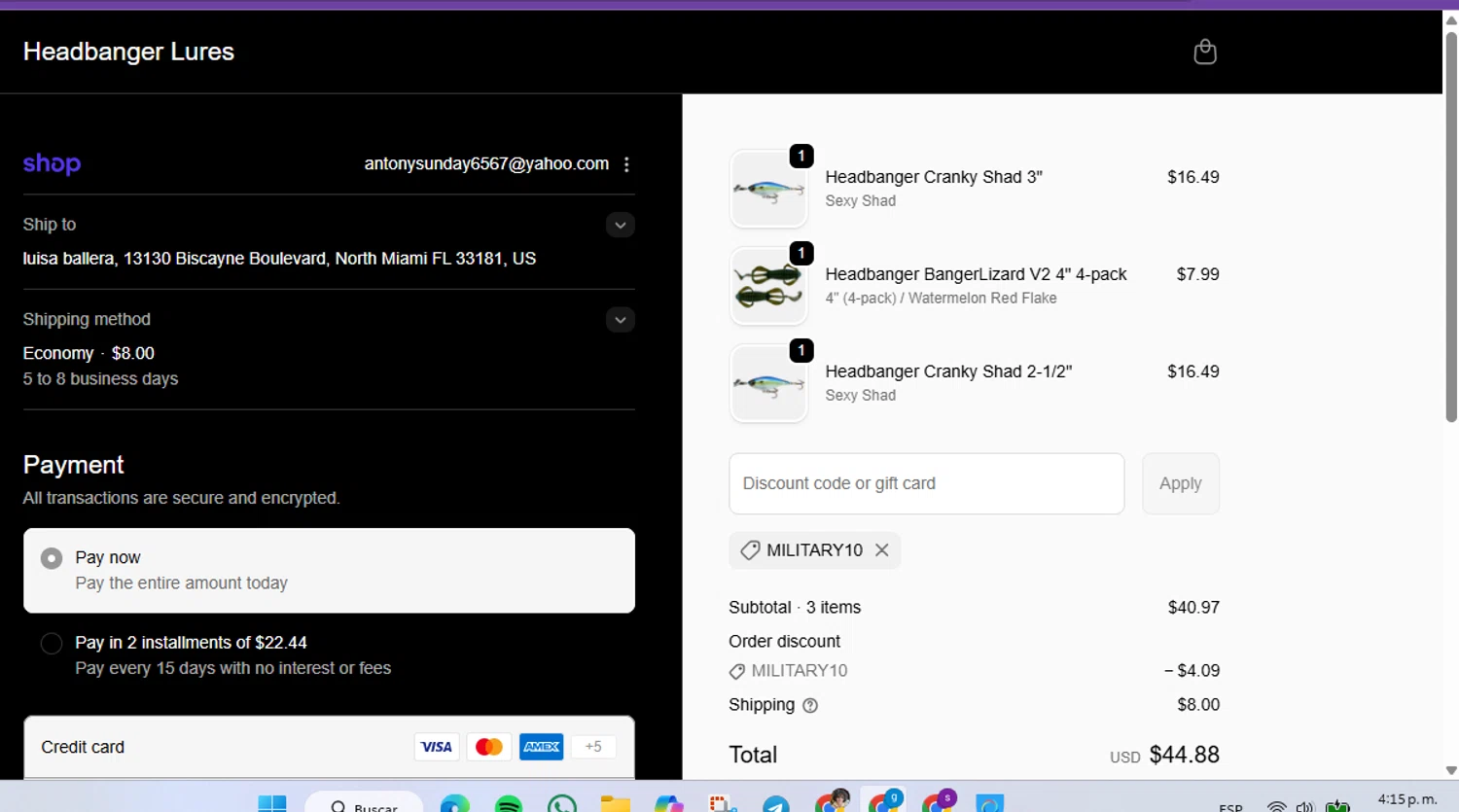The width and height of the screenshot is (1459, 812).
Task: Open the Windows Start menu
Action: coord(272,803)
